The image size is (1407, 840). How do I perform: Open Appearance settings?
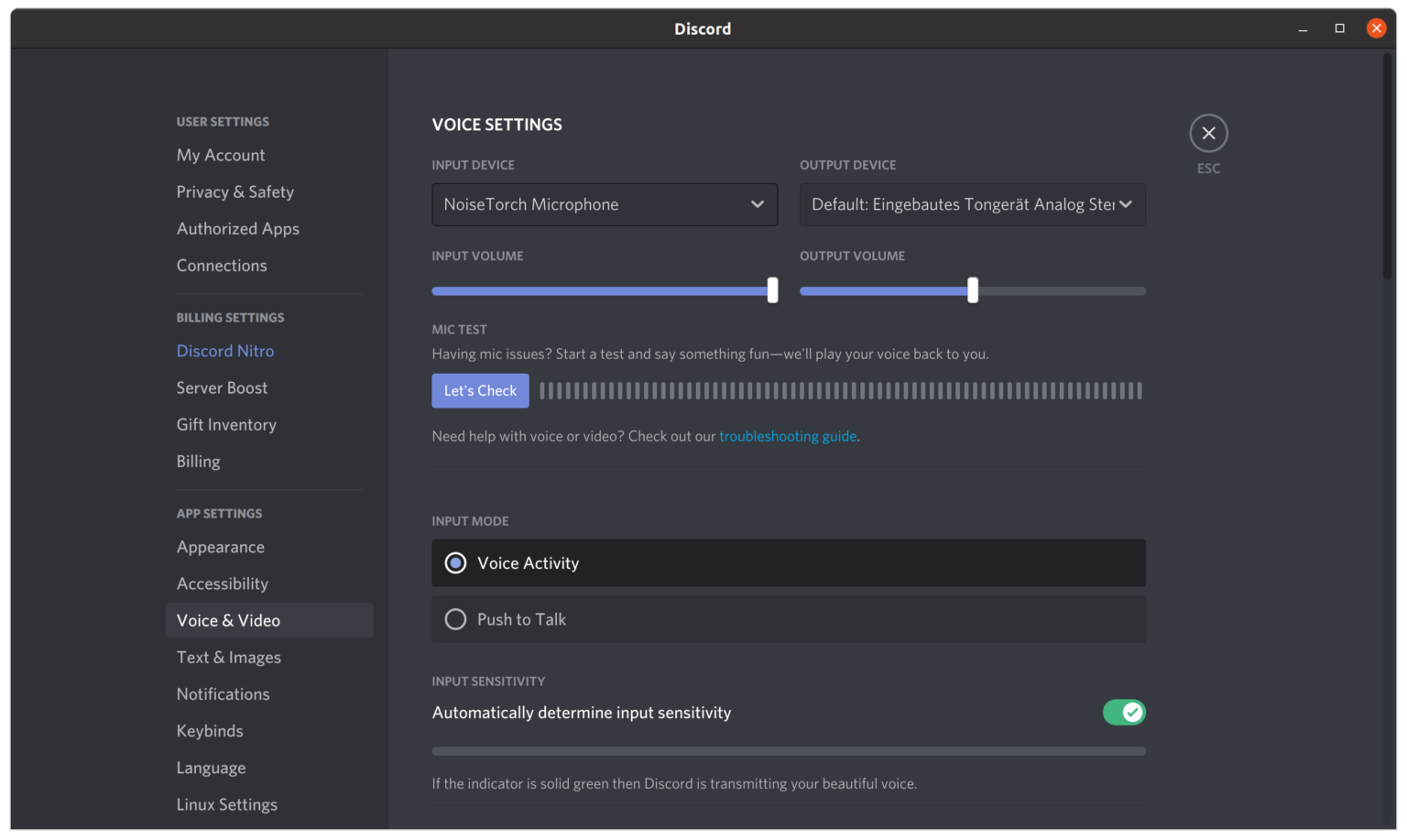pyautogui.click(x=221, y=548)
